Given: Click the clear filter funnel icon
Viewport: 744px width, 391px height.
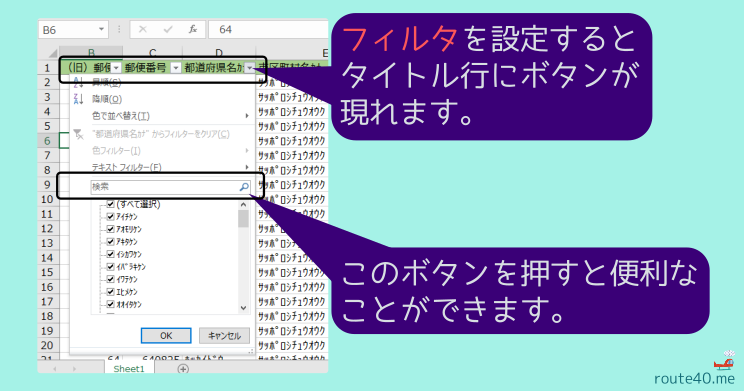Looking at the screenshot, I should (x=78, y=134).
